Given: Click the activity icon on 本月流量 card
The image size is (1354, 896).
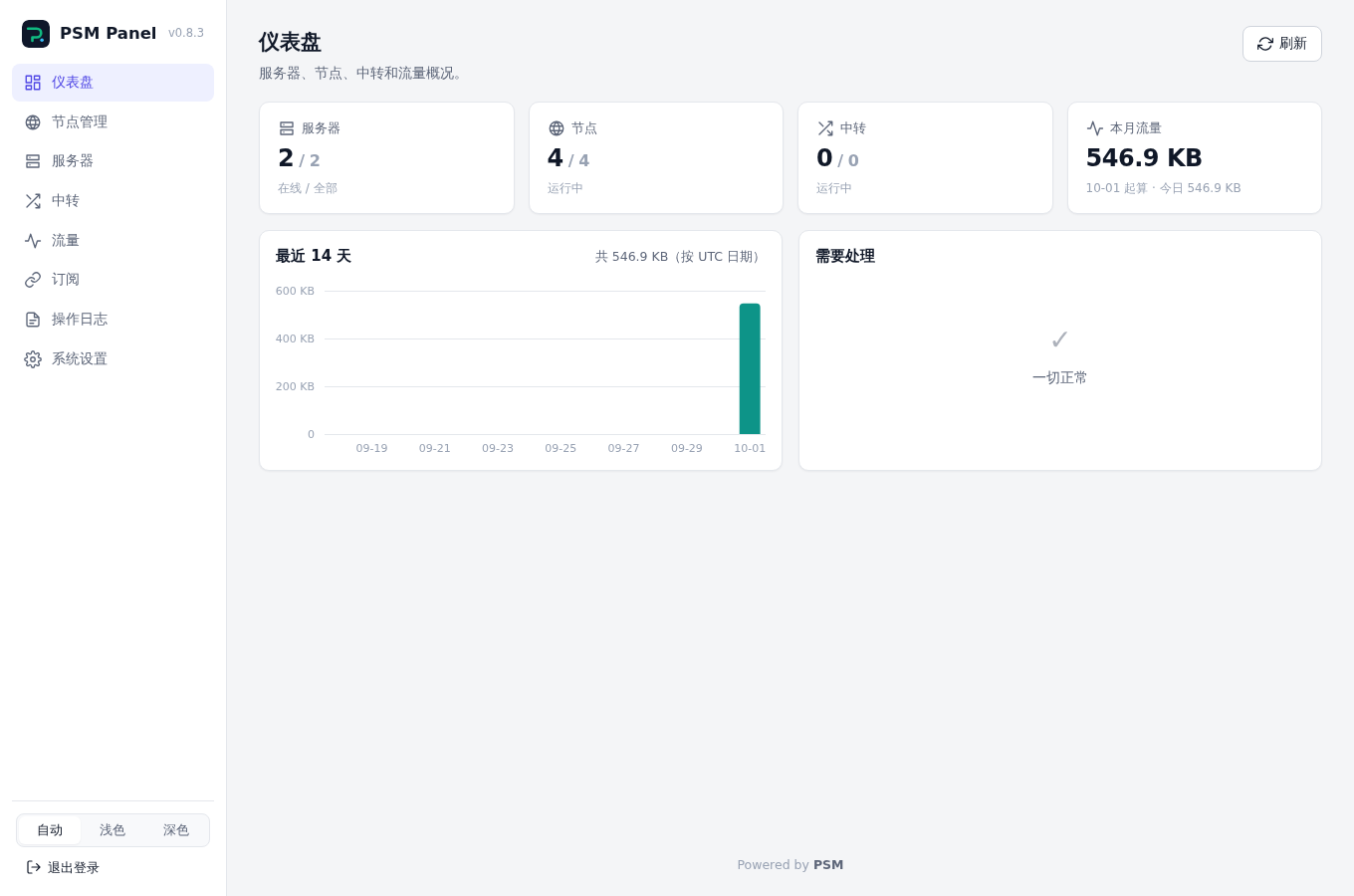Looking at the screenshot, I should pyautogui.click(x=1095, y=128).
